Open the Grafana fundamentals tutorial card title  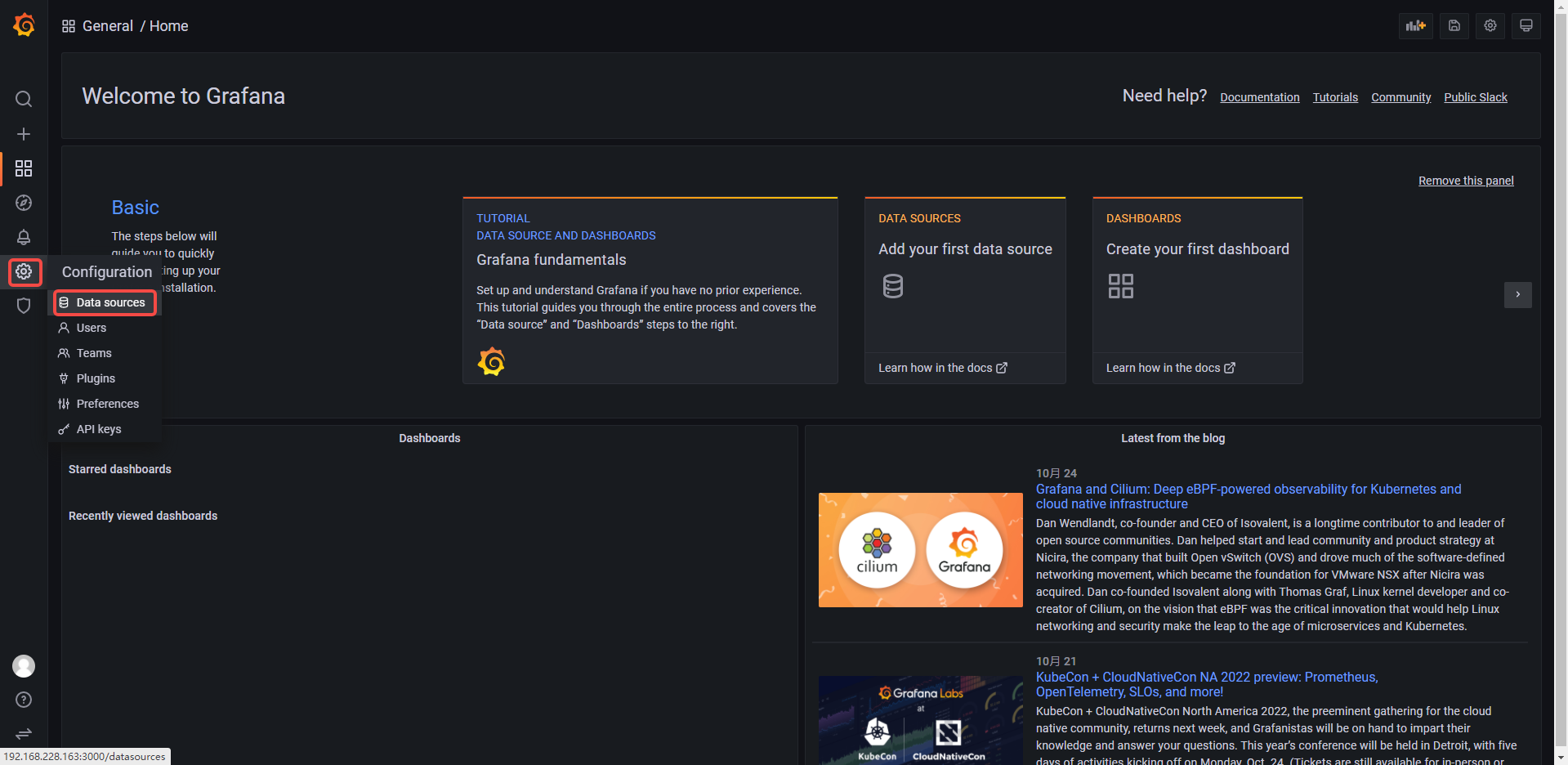click(x=552, y=260)
